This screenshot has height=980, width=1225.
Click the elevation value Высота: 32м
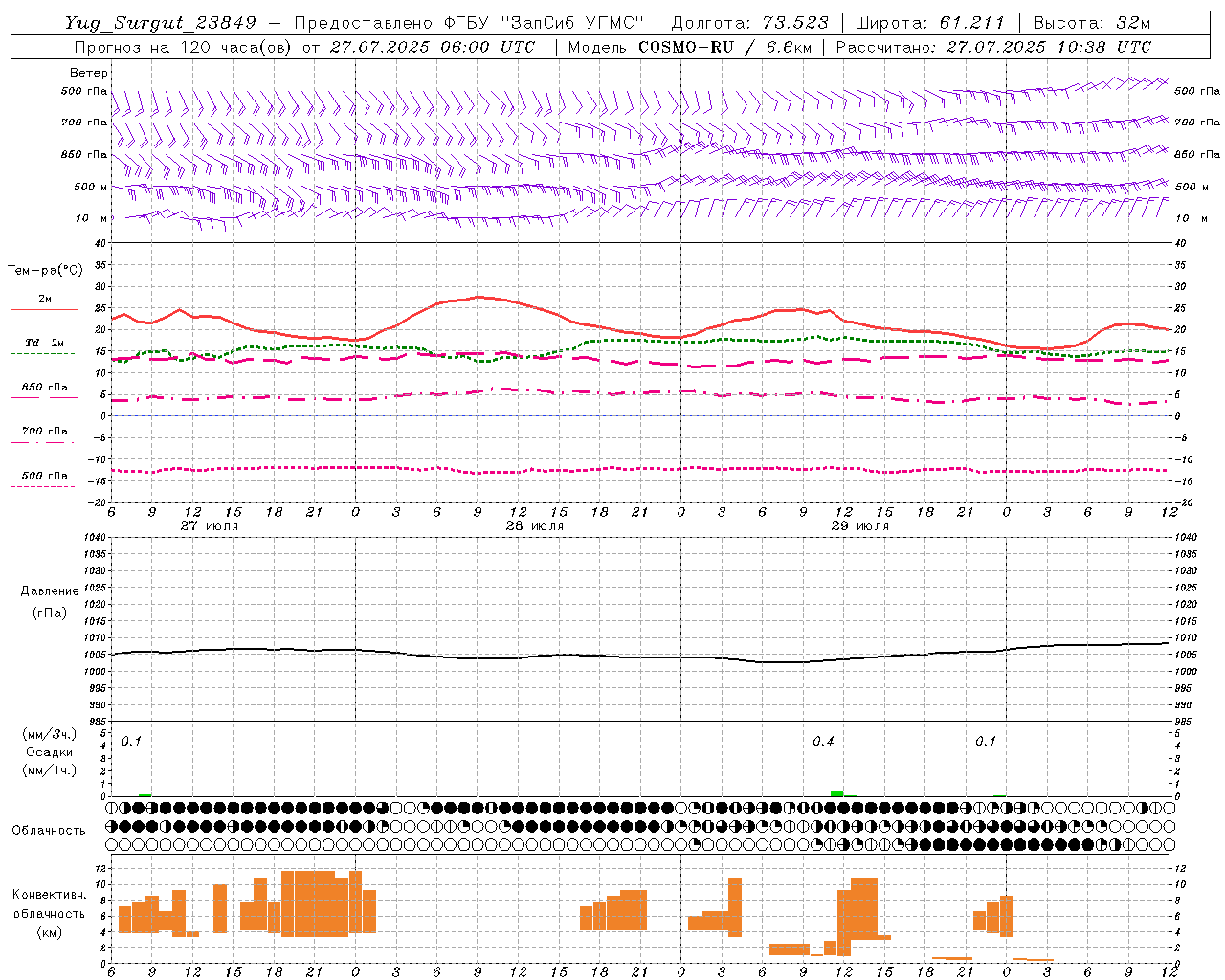tap(1092, 23)
